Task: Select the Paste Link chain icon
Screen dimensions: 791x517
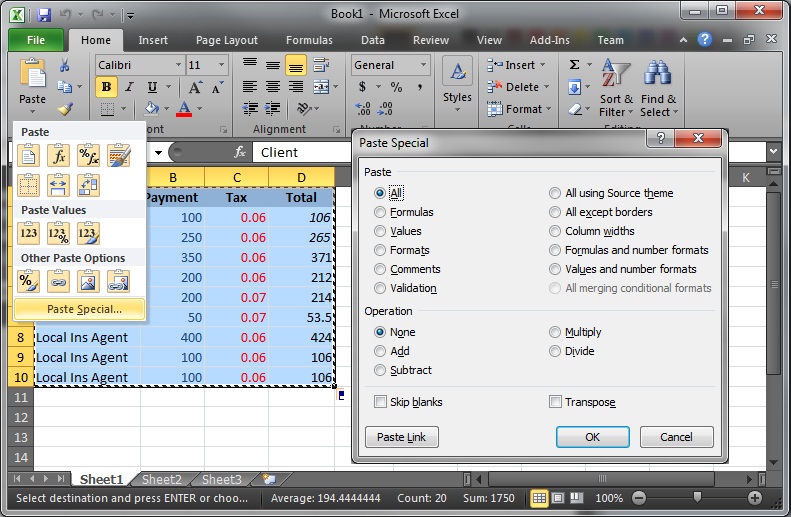Action: pos(59,281)
